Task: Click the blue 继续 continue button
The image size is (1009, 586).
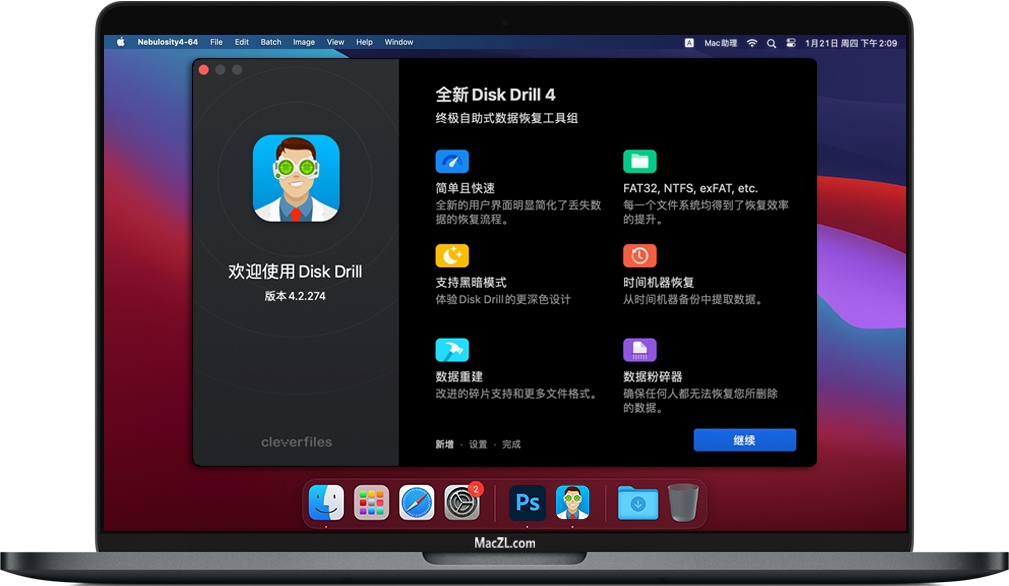Action: [x=745, y=440]
